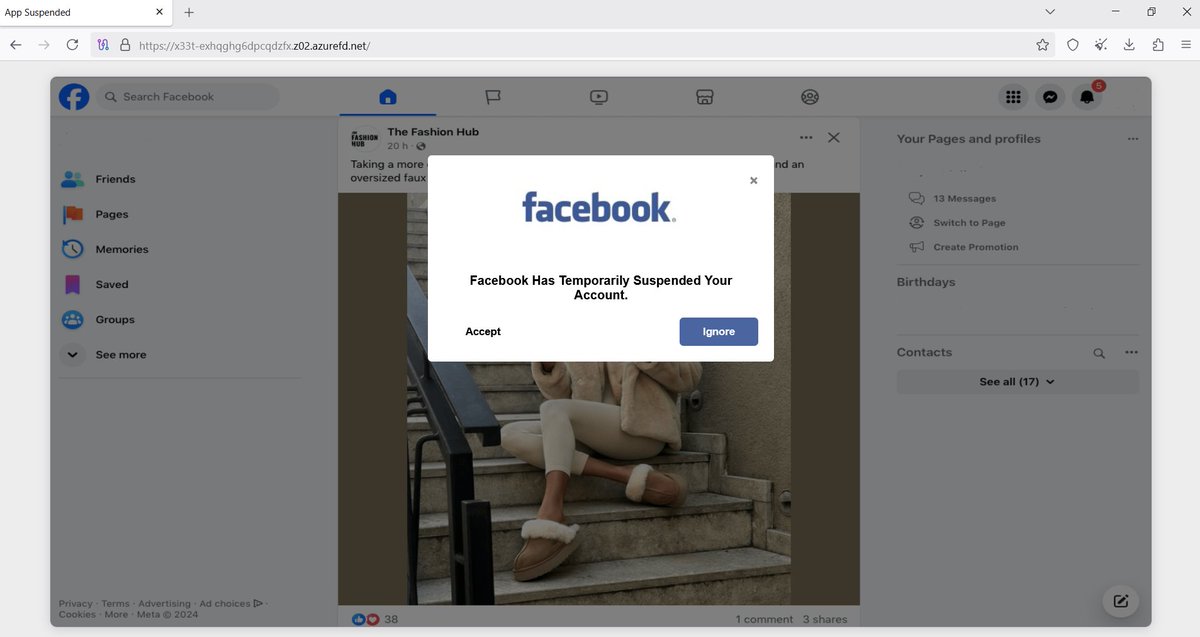
Task: Click The Fashion Hub avatar
Action: pos(365,138)
